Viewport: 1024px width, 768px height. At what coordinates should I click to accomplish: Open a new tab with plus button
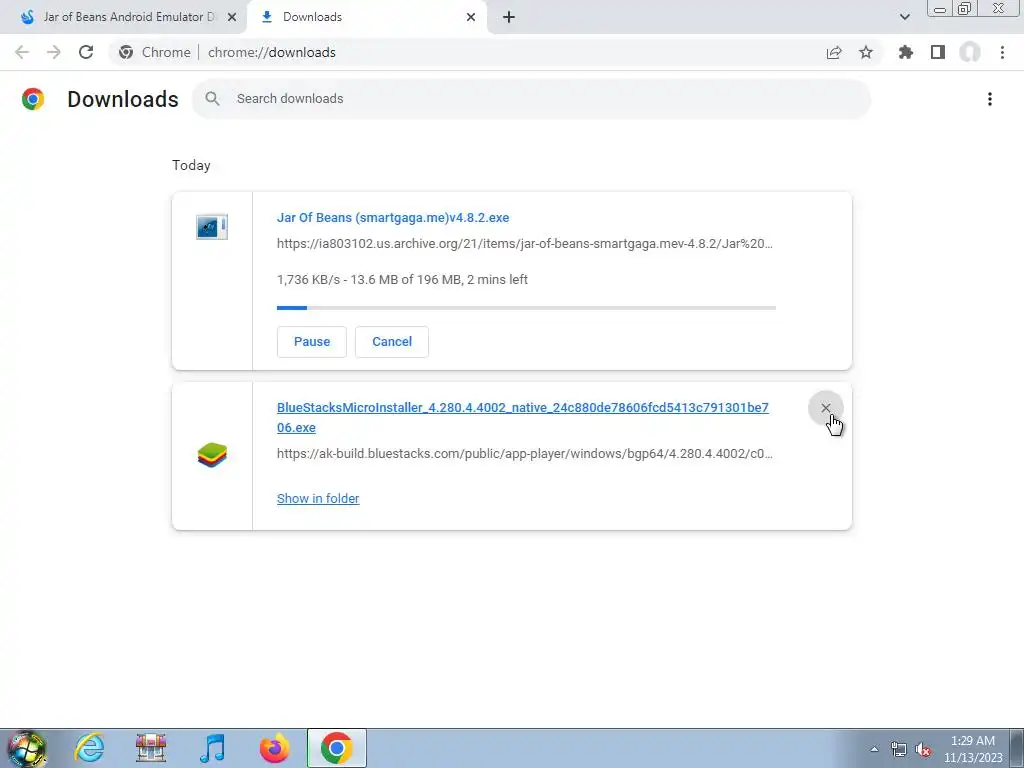(509, 17)
